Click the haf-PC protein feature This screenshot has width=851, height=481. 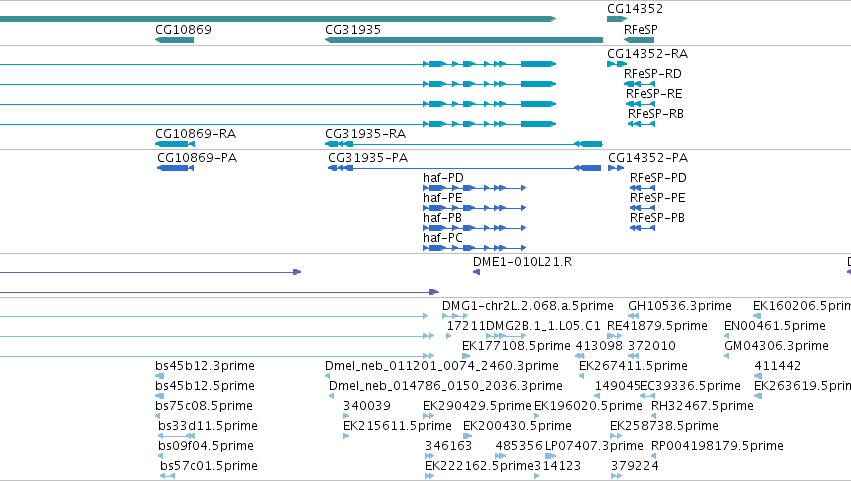point(474,248)
